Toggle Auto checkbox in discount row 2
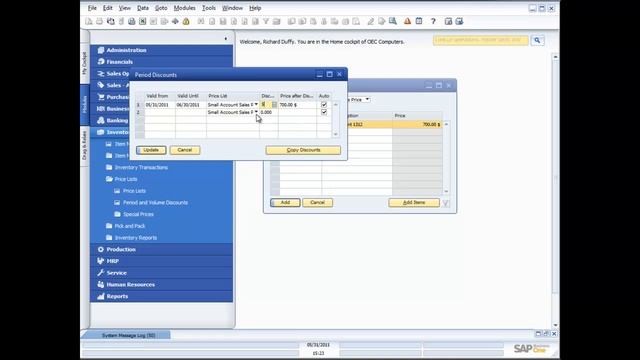This screenshot has width=640, height=360. [x=324, y=112]
